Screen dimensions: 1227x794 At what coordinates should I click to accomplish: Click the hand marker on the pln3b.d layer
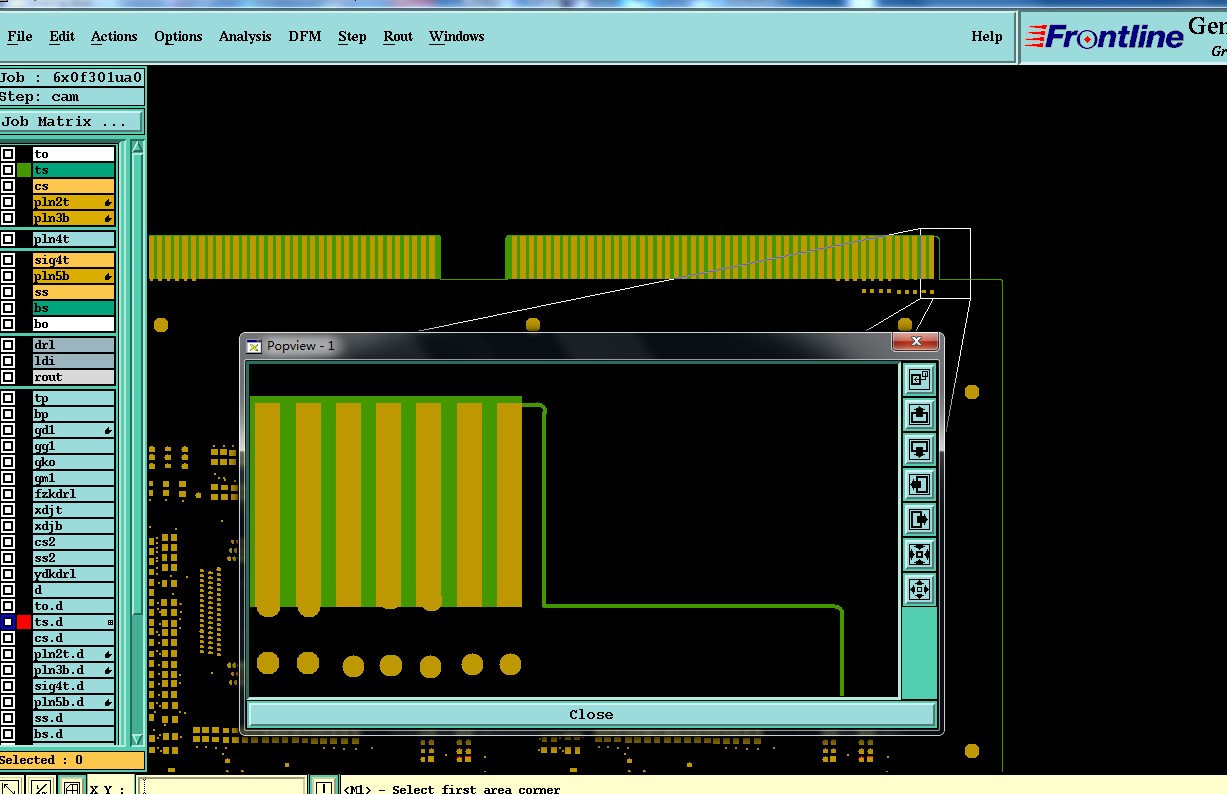[108, 670]
